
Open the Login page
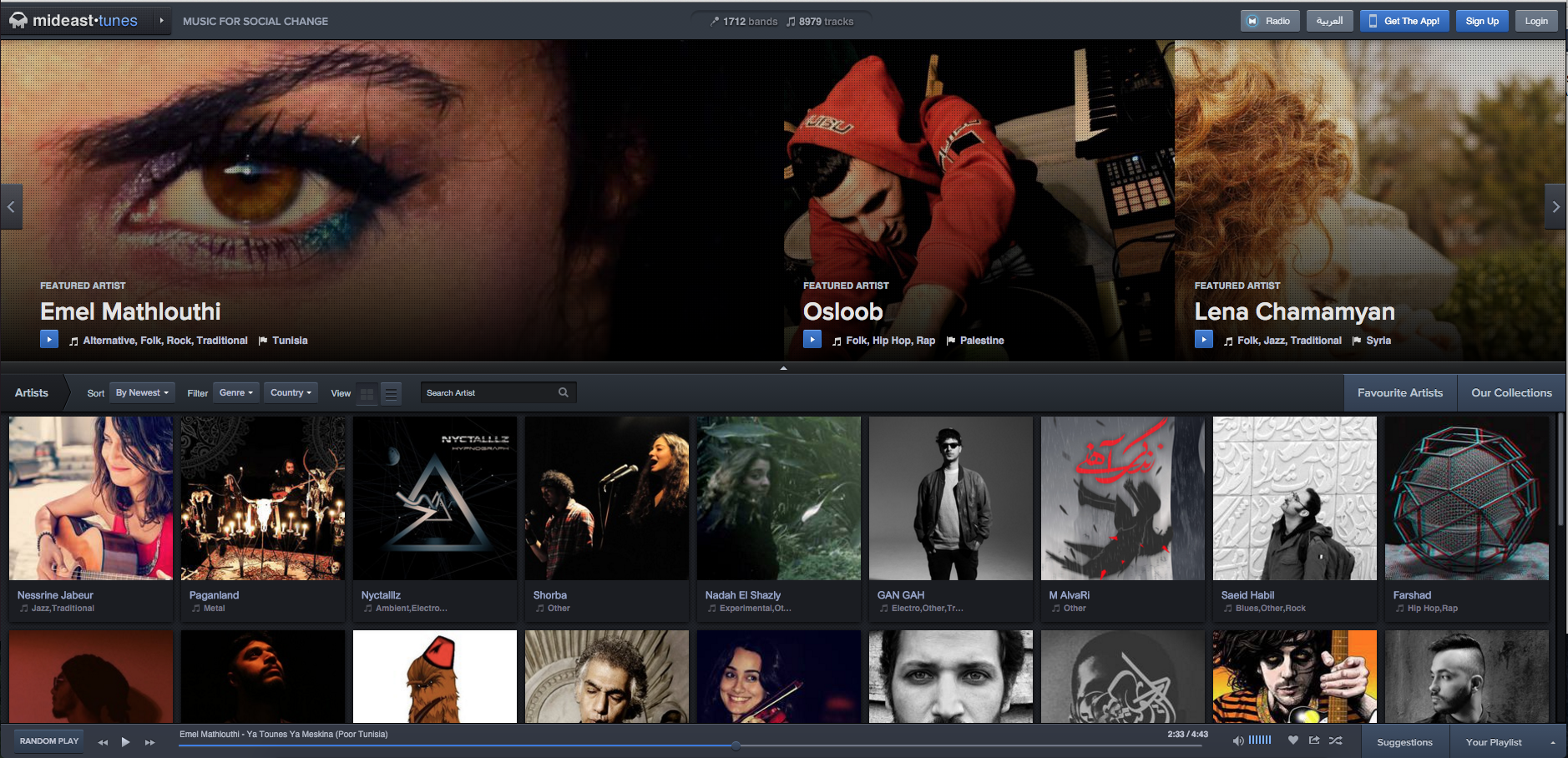coord(1536,21)
